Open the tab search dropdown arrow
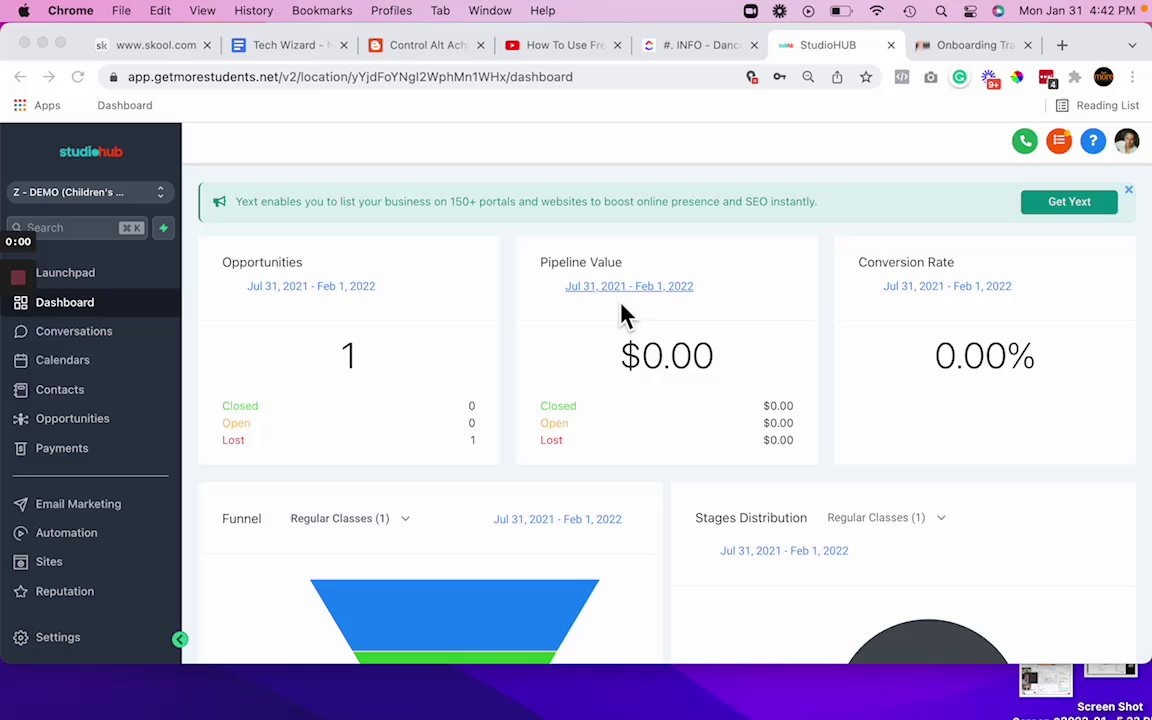 [x=1131, y=46]
